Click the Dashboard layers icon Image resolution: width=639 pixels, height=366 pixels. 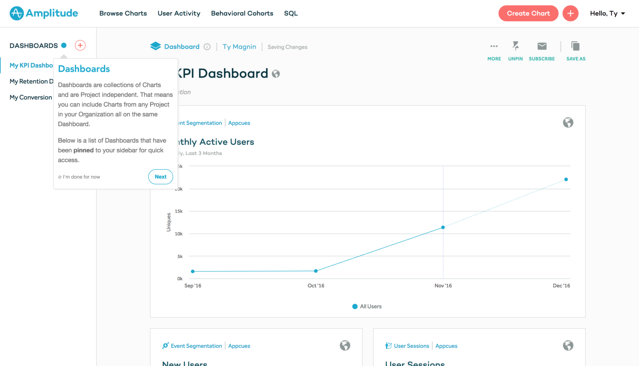click(x=155, y=46)
